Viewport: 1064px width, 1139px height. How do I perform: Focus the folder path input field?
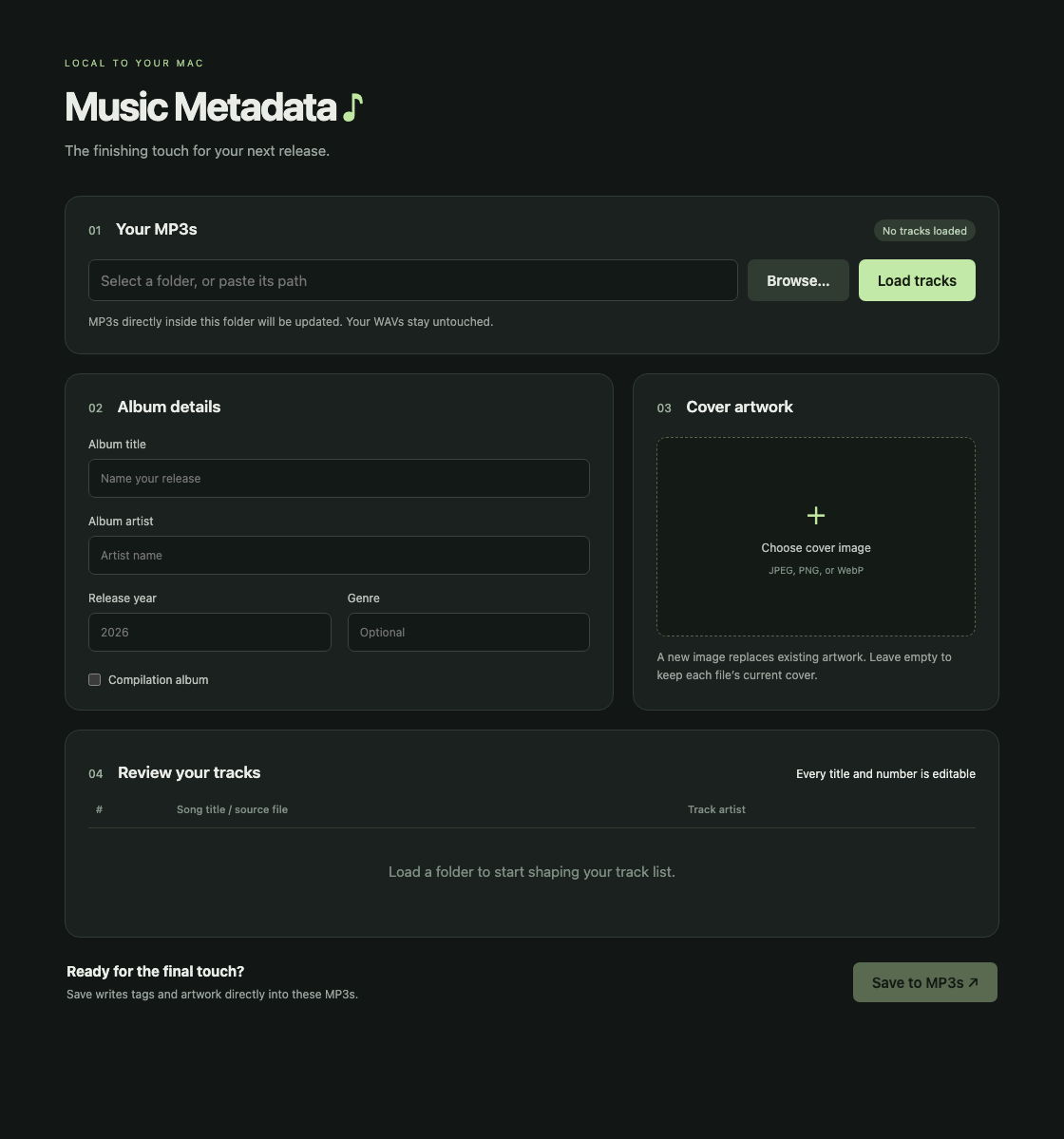(412, 280)
